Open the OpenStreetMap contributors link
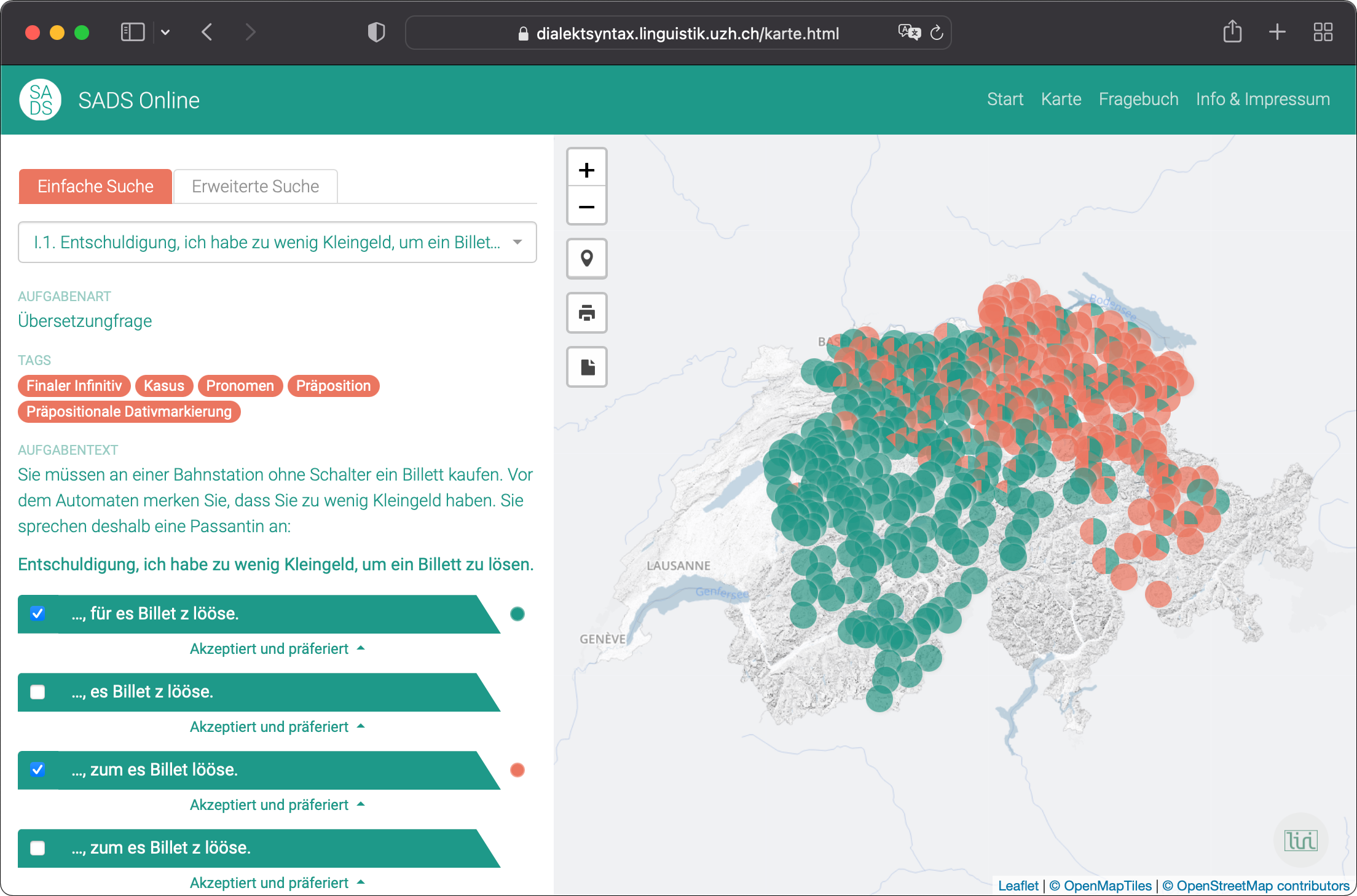This screenshot has width=1357, height=896. click(x=1256, y=886)
